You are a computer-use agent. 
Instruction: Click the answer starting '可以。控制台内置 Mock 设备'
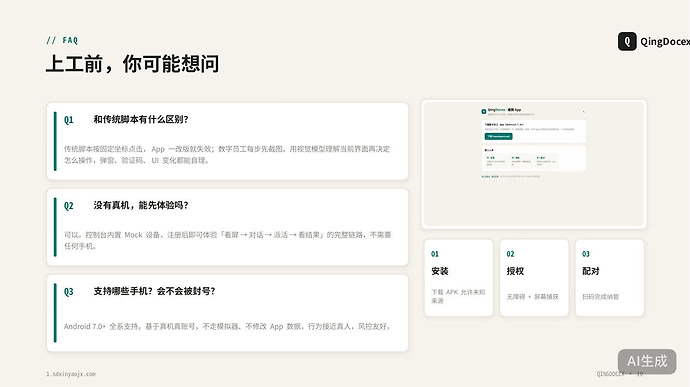(228, 240)
